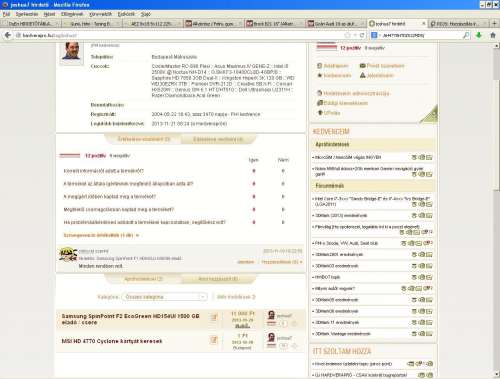Open a new tab with the plus button
This screenshot has width=500, height=379.
coord(494,24)
